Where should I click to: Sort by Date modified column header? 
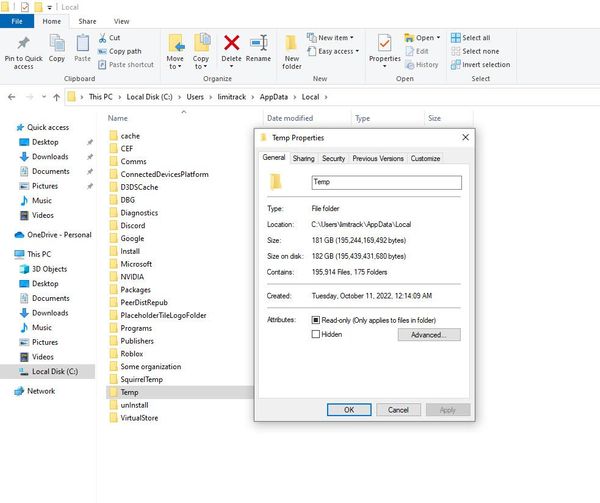coord(290,118)
